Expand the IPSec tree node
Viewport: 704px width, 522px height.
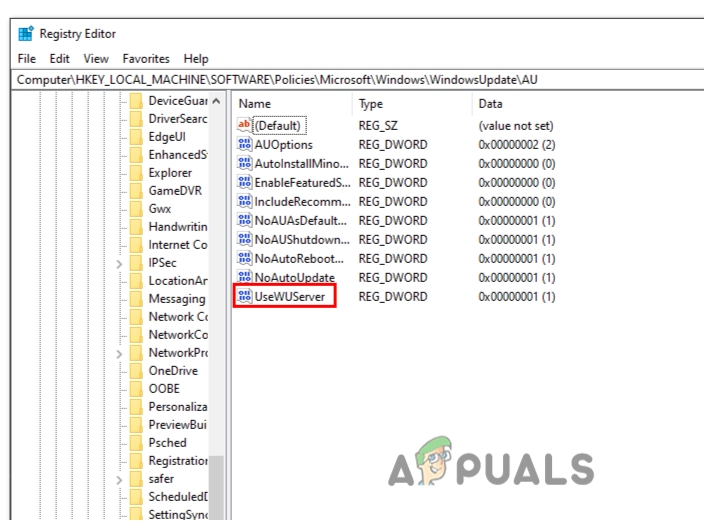[x=119, y=264]
